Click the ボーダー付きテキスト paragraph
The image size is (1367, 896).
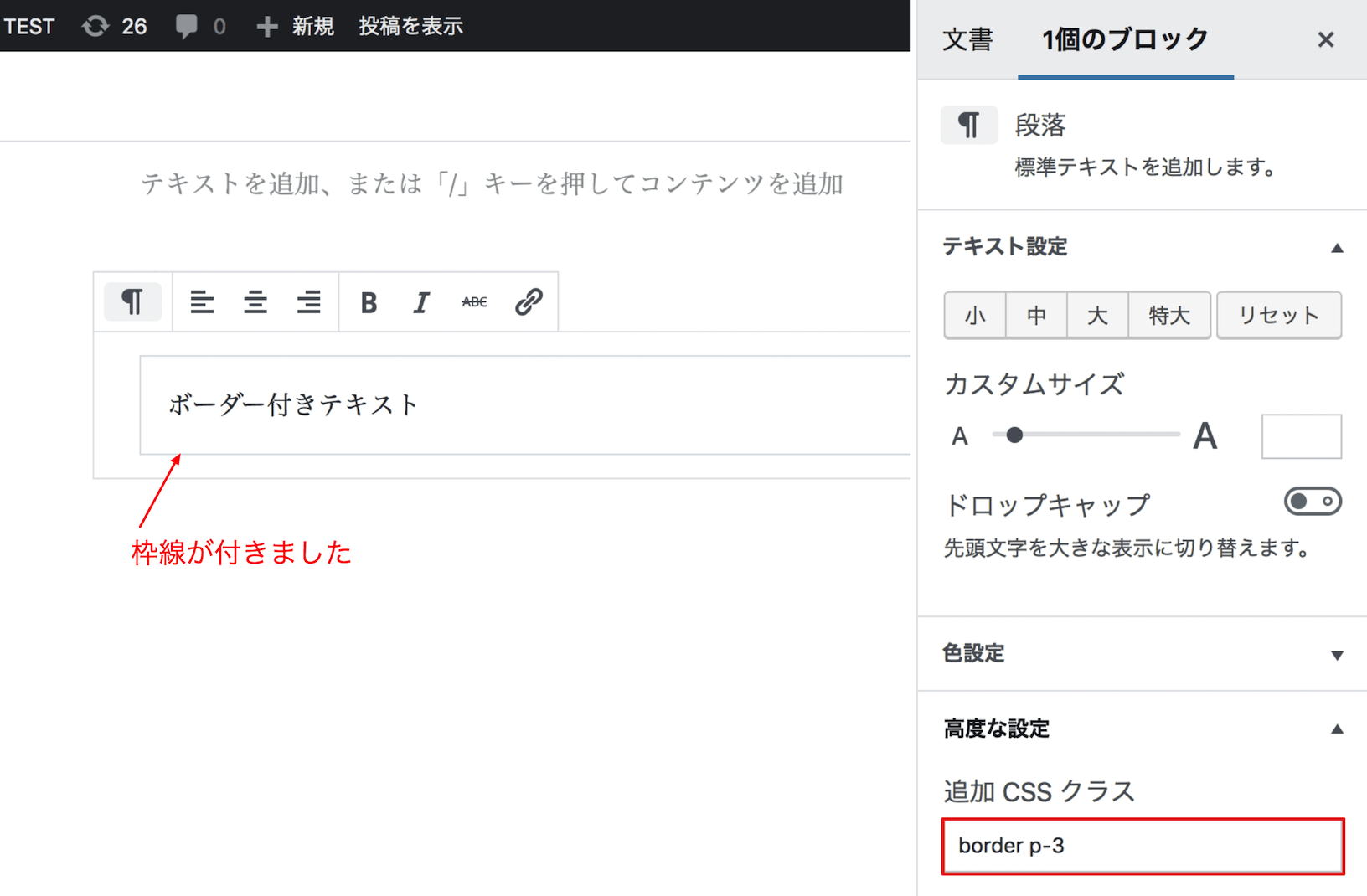(293, 404)
